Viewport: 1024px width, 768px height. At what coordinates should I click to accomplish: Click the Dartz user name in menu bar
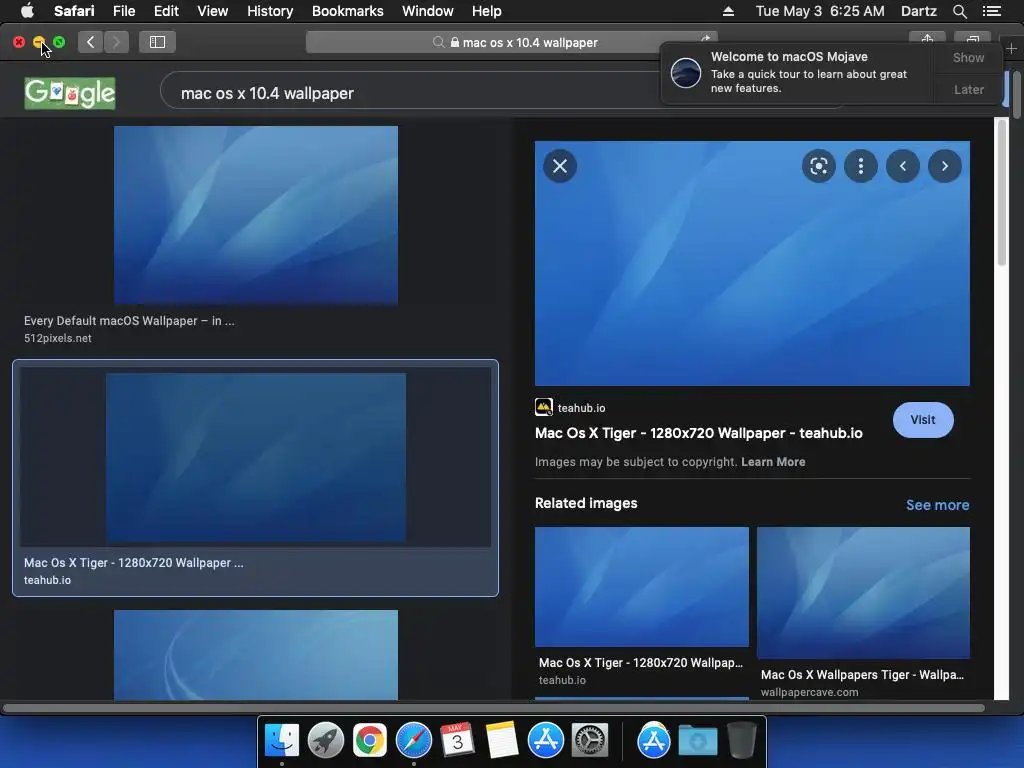pos(918,11)
